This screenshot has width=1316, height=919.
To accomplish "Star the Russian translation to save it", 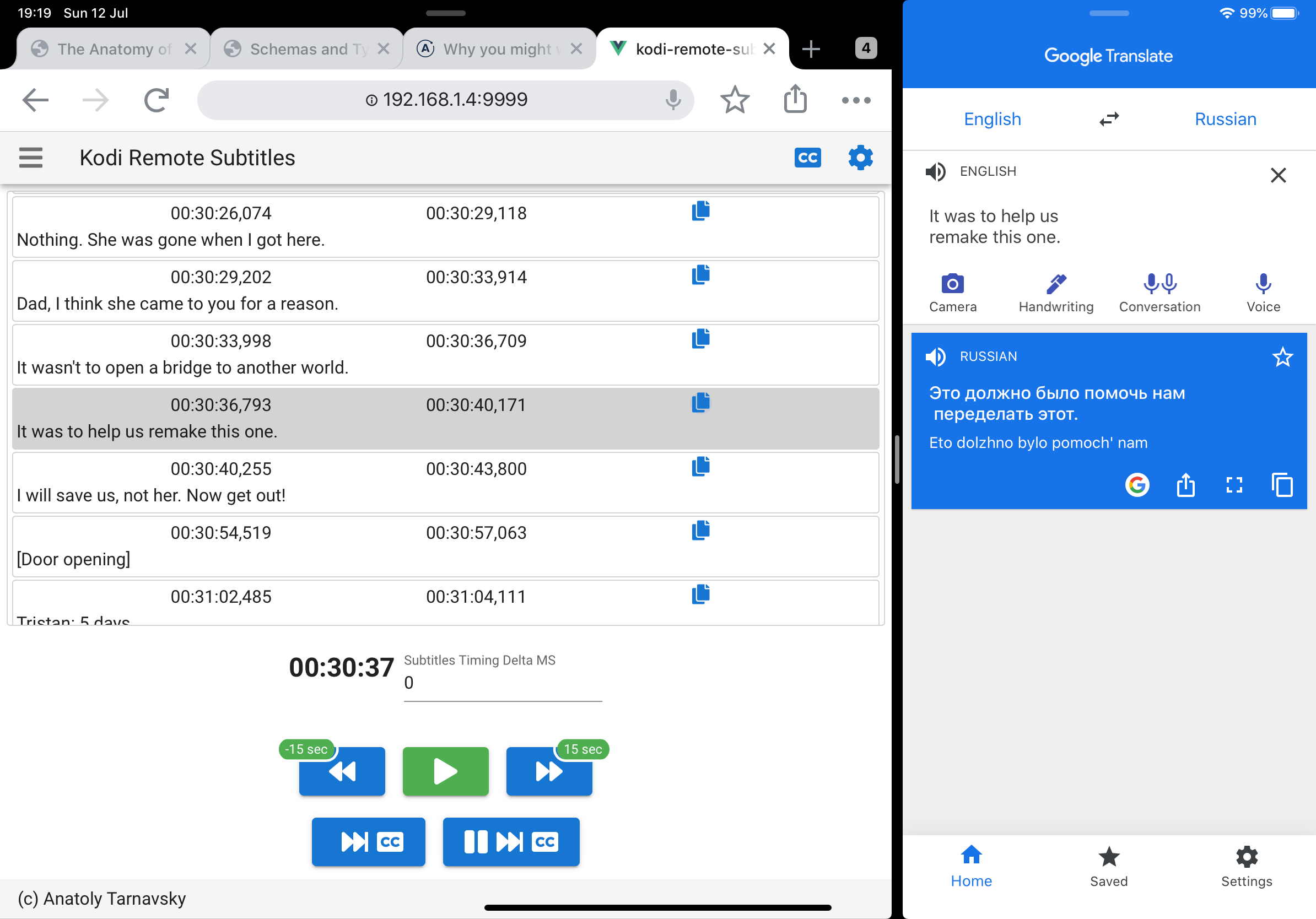I will [x=1282, y=357].
